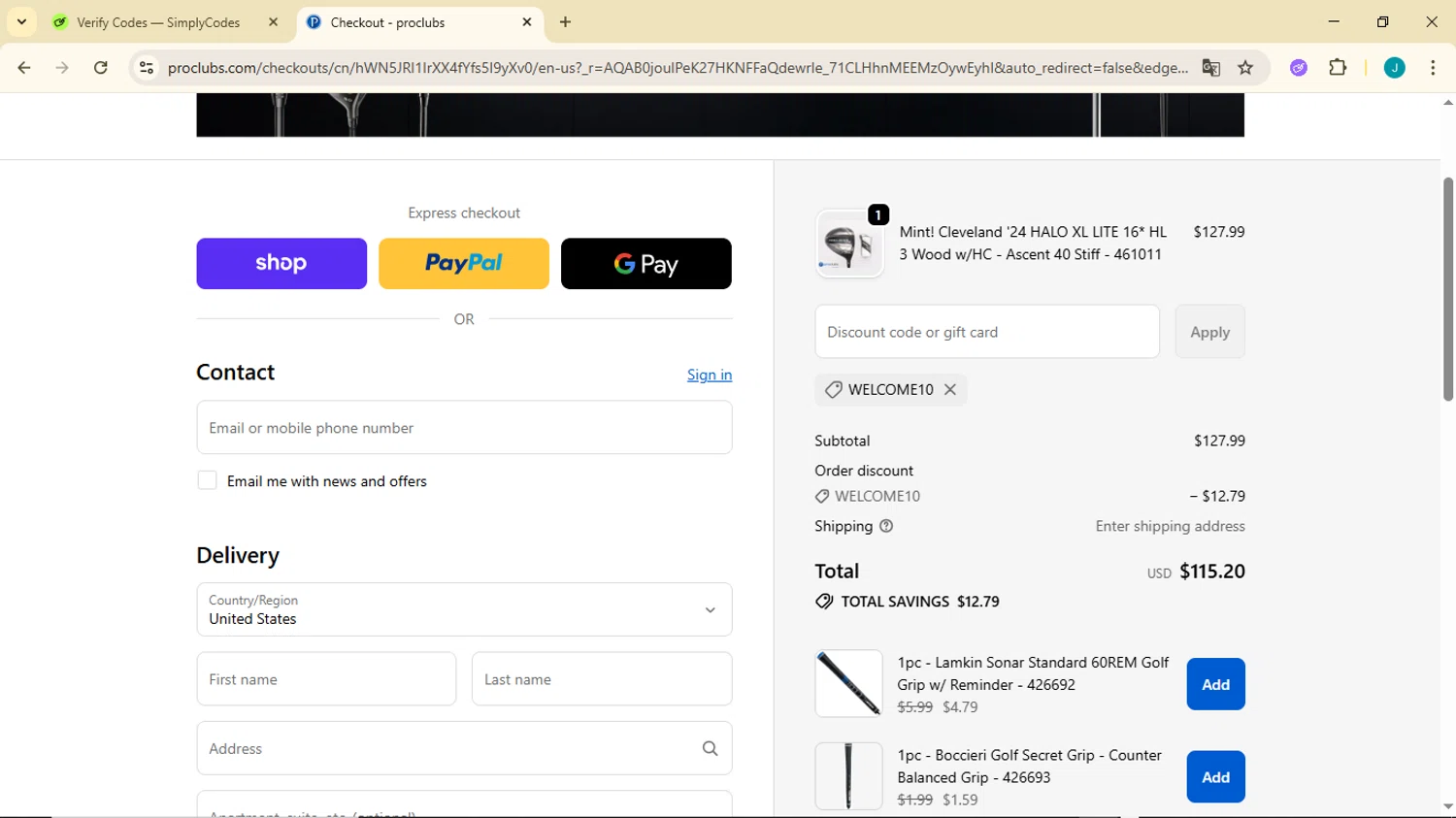Click the Subtotal $127.99 value

pyautogui.click(x=1219, y=441)
